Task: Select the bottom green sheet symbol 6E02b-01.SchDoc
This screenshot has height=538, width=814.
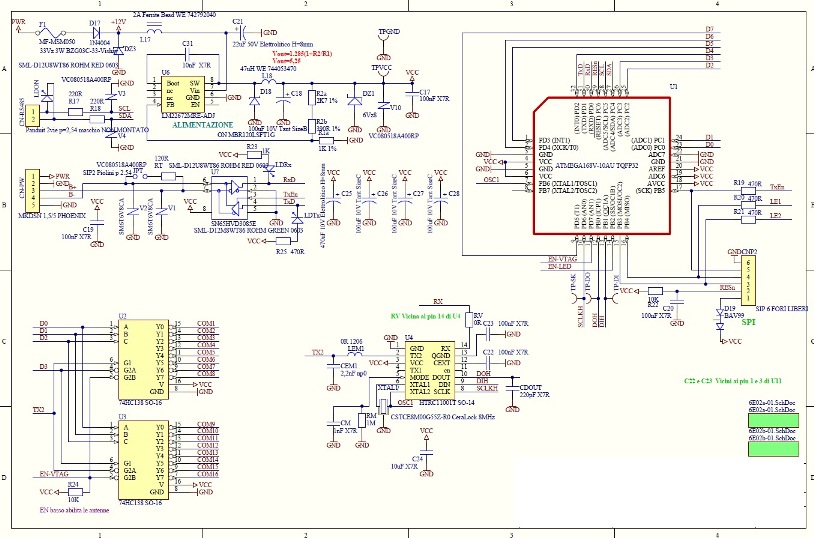Action: [x=773, y=449]
